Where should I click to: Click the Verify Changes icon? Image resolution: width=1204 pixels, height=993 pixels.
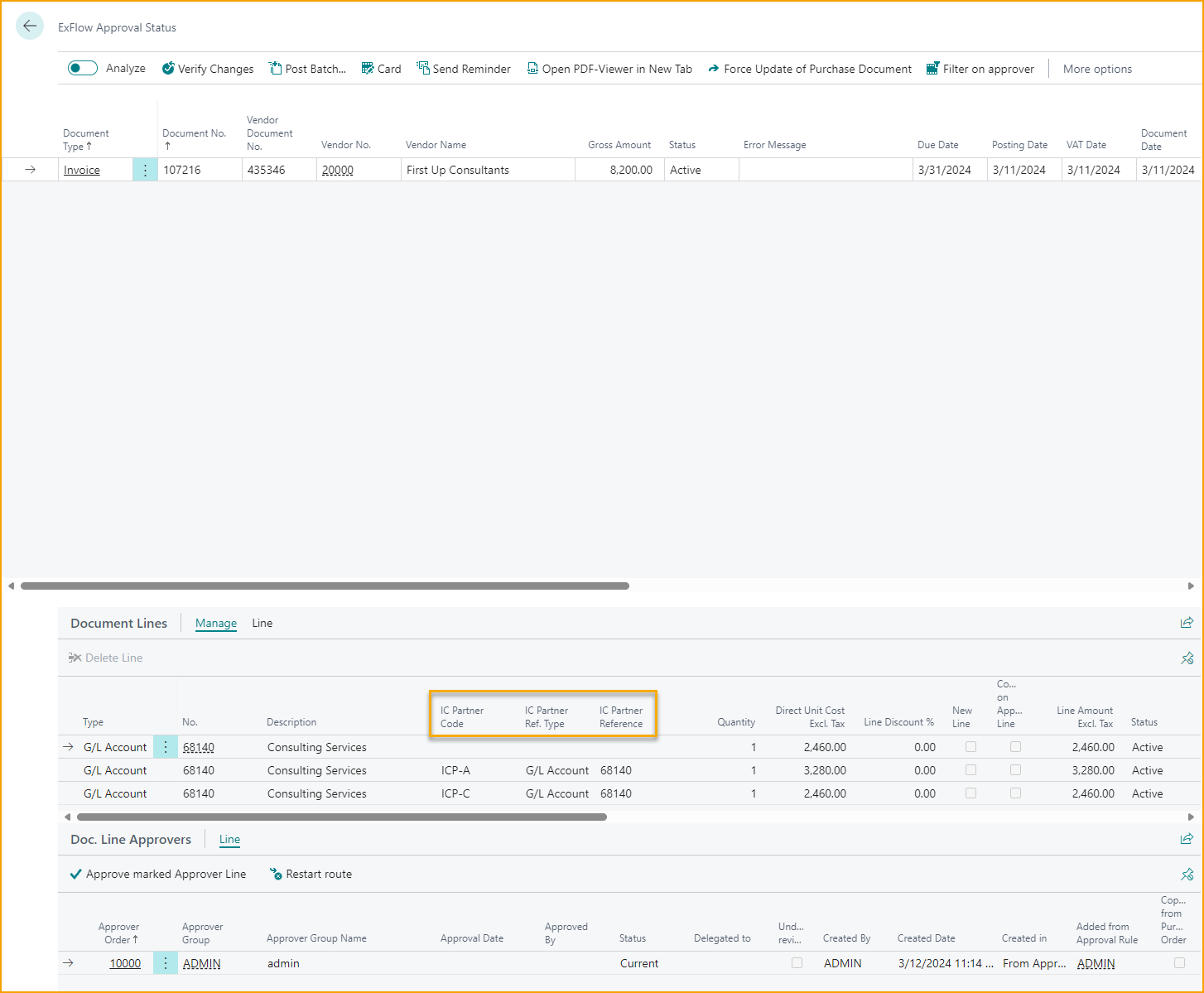168,69
